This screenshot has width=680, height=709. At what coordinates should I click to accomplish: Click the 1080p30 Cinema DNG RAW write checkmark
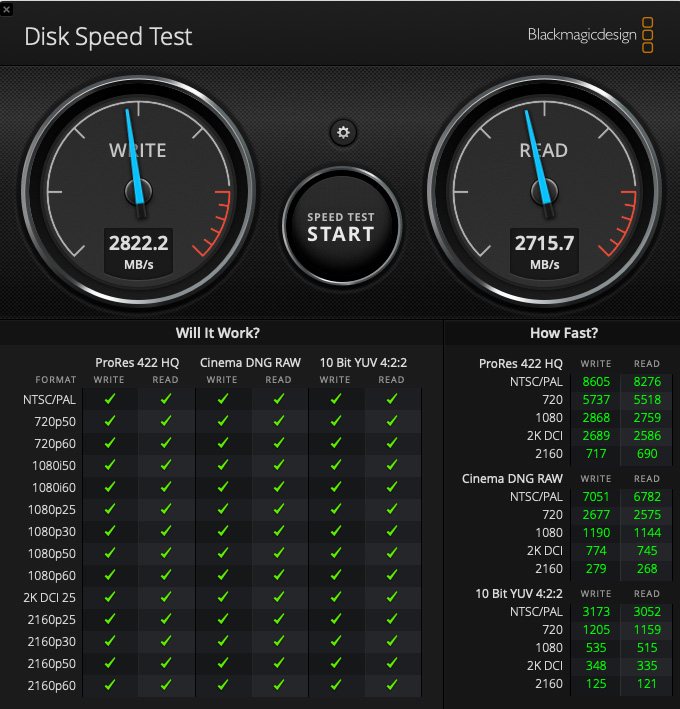point(222,531)
